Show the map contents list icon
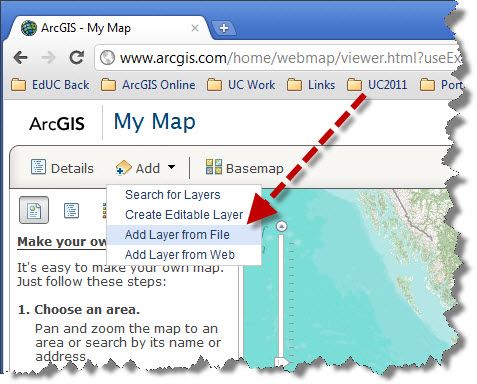This screenshot has width=477, height=384. click(x=71, y=210)
